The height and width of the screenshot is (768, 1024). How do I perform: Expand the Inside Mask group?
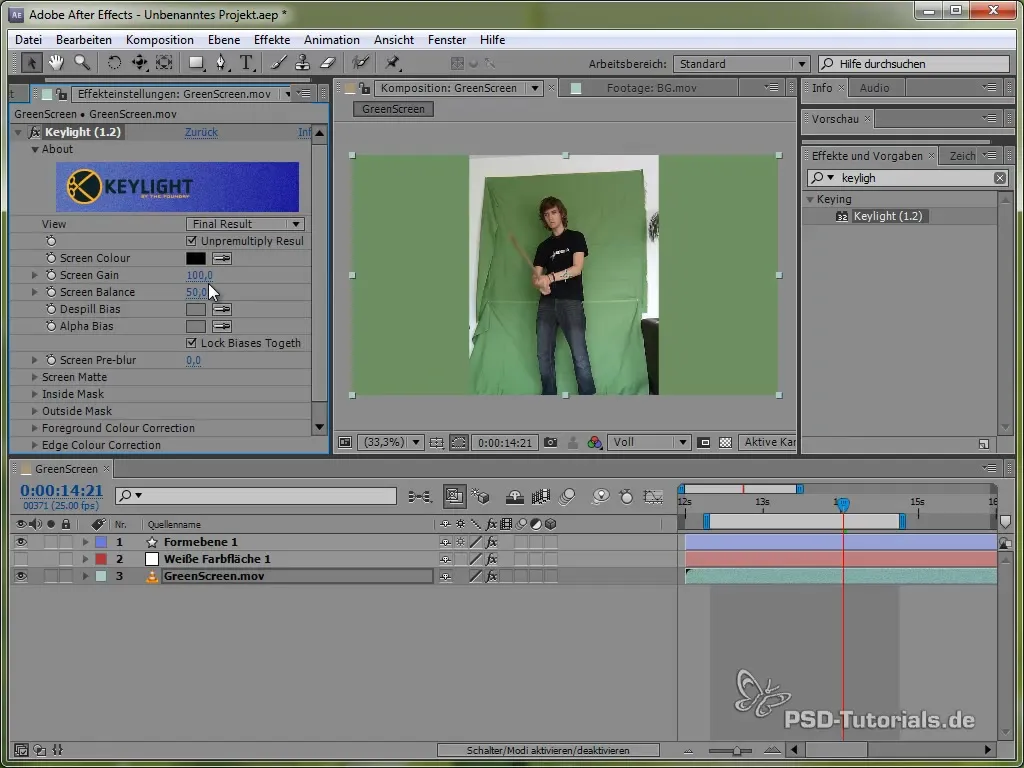tap(35, 394)
